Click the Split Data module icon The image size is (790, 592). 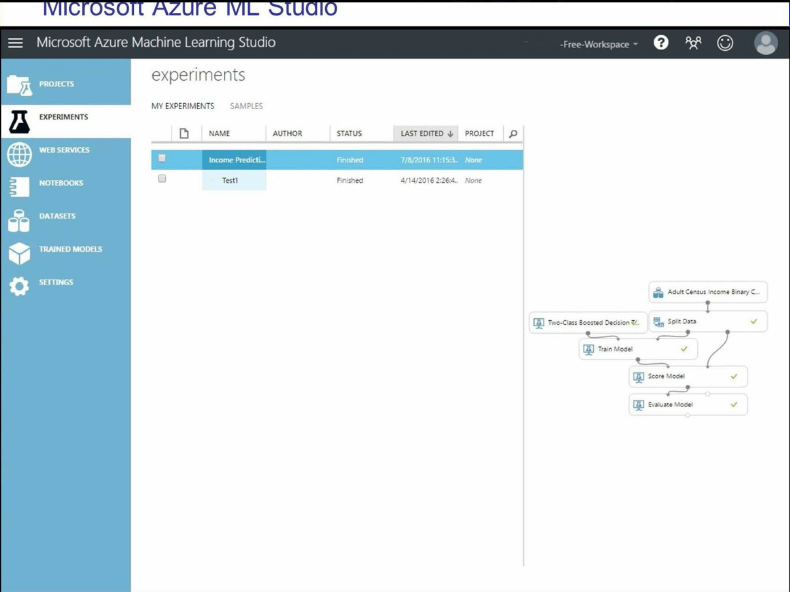[658, 322]
